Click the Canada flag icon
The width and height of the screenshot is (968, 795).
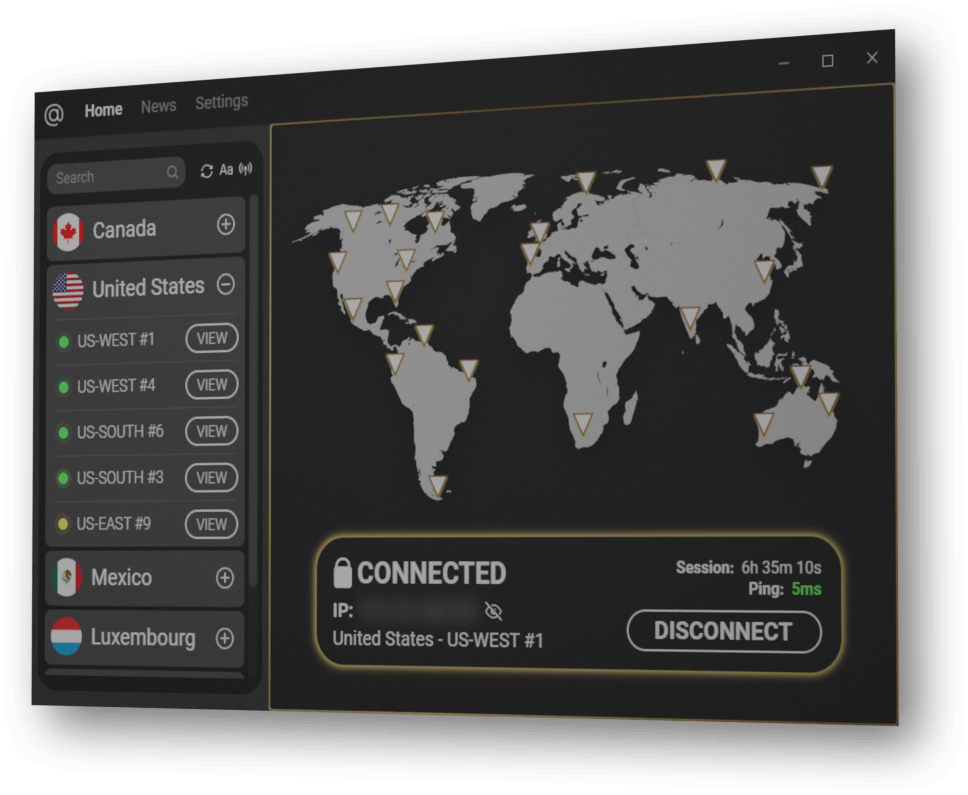67,232
